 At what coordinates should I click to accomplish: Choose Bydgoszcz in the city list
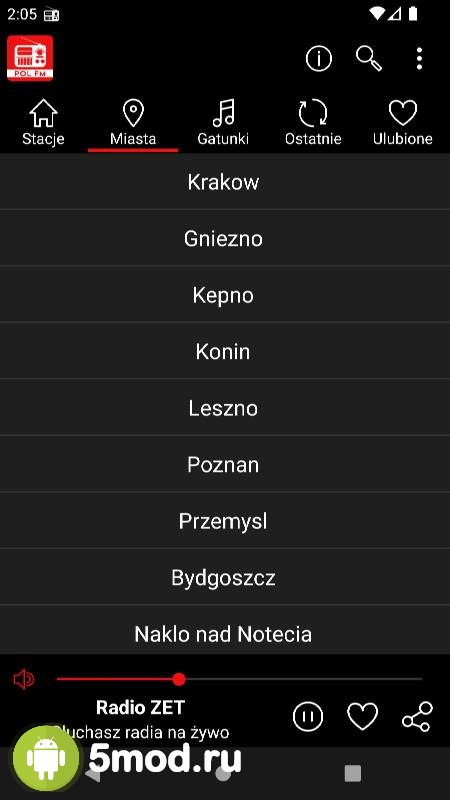point(225,578)
